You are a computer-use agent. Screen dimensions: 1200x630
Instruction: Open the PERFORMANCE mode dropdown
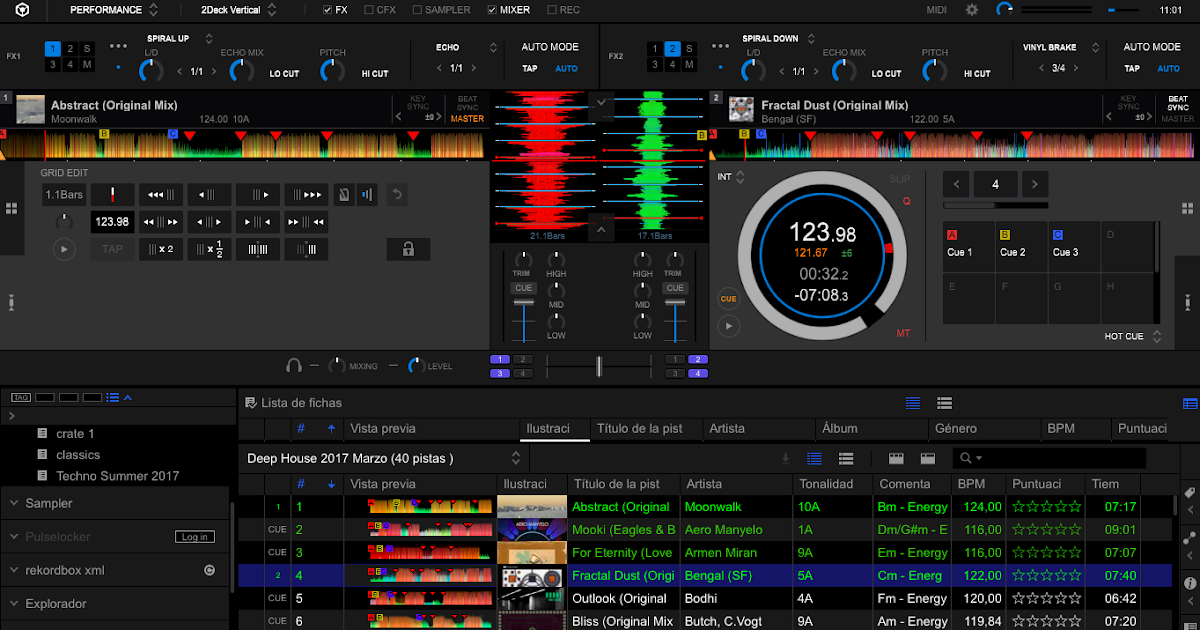click(113, 10)
